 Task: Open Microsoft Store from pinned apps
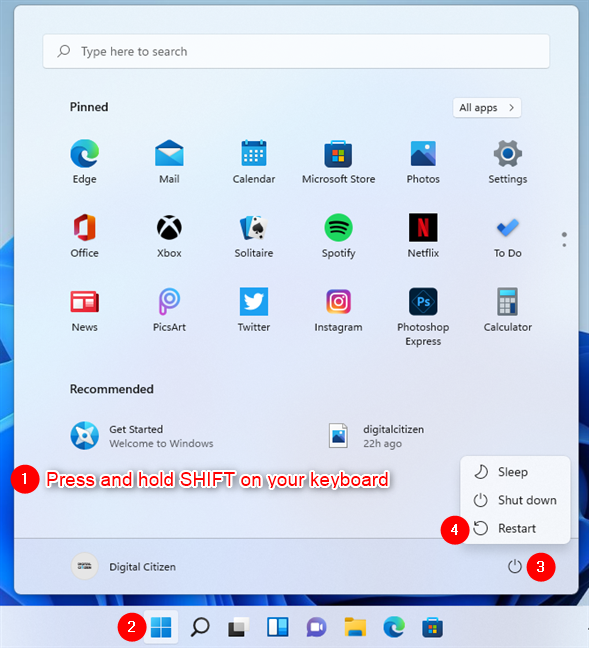[339, 162]
